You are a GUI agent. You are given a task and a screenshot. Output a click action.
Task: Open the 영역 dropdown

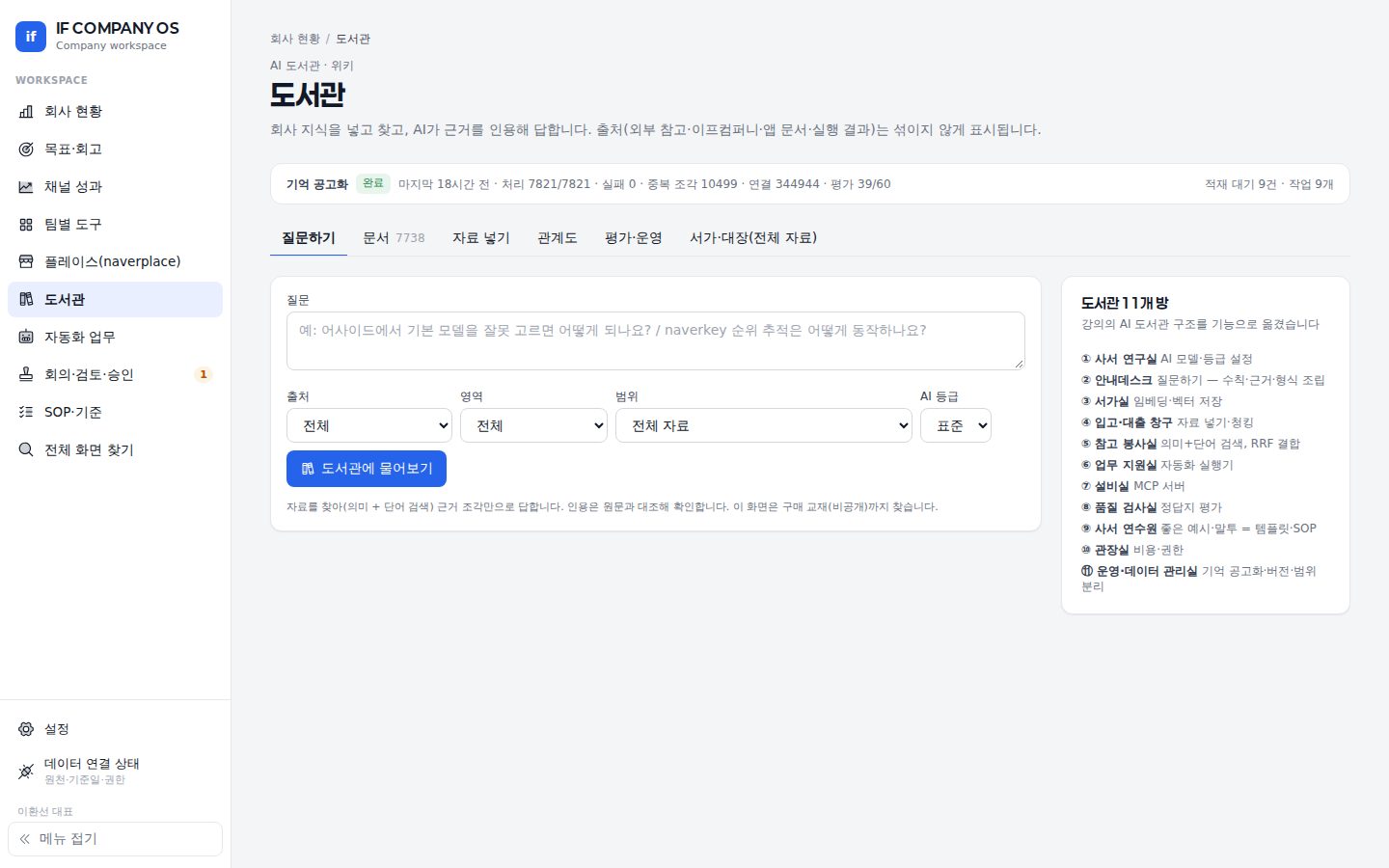[x=533, y=425]
